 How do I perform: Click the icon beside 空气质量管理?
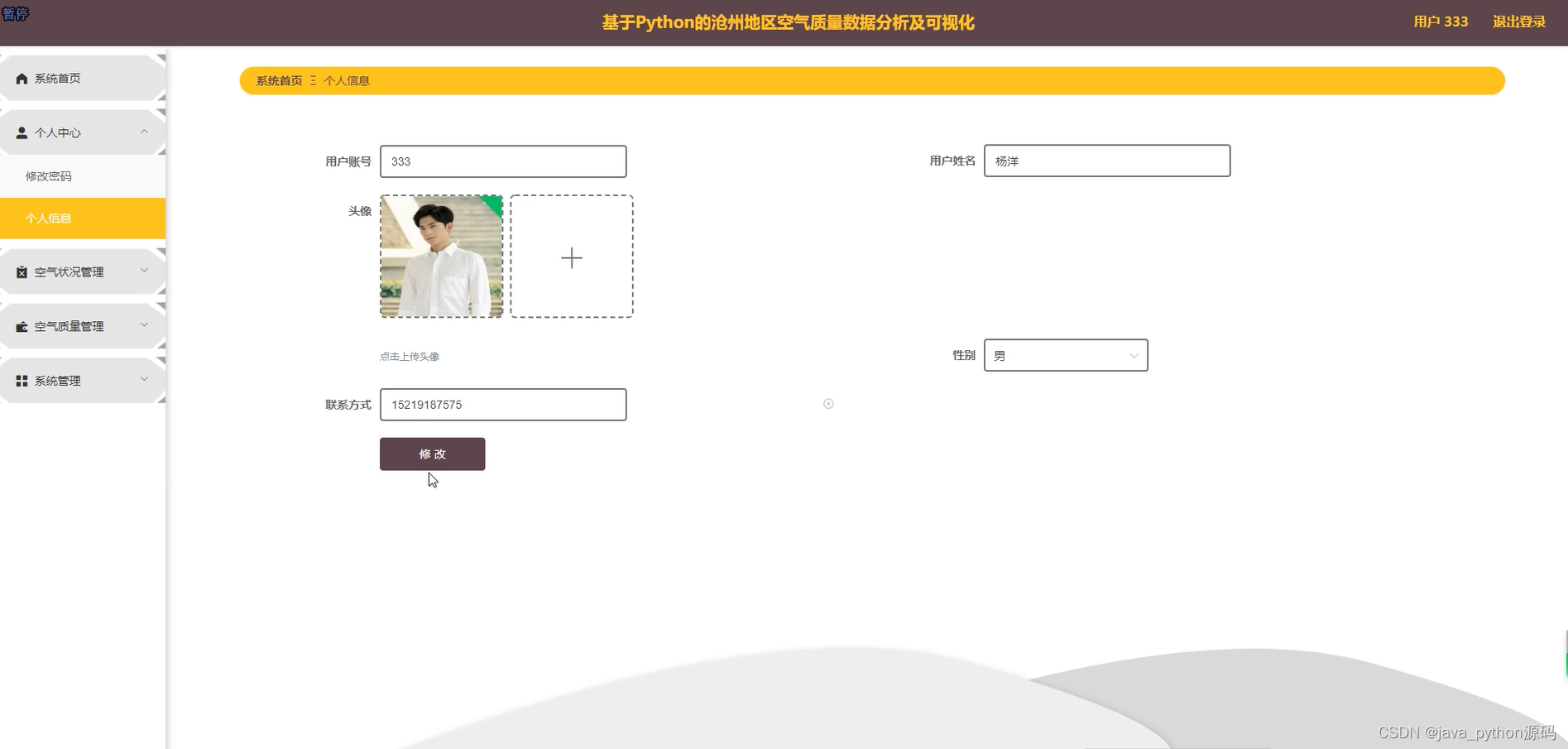[x=22, y=327]
